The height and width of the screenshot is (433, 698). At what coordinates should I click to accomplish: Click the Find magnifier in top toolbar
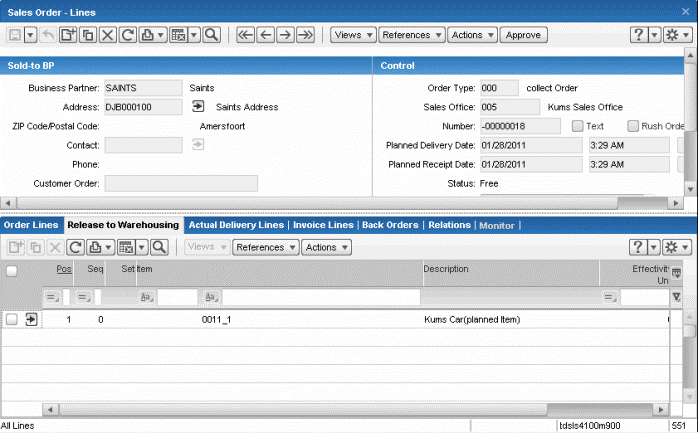[211, 34]
